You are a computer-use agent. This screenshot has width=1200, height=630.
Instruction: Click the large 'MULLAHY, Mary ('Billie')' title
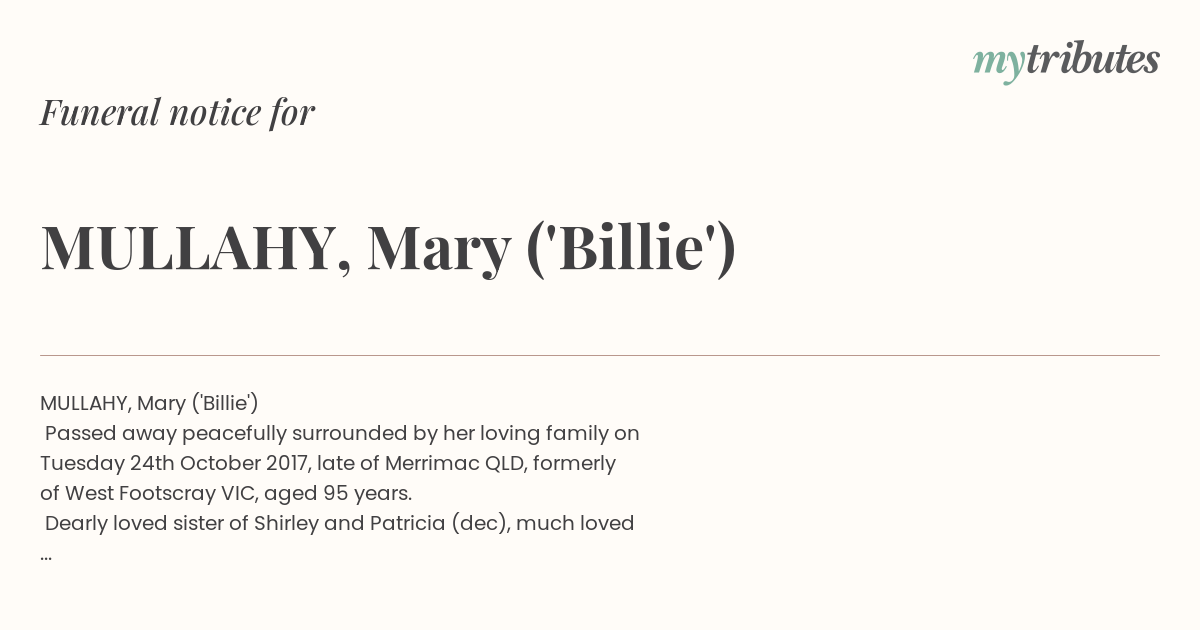pos(388,247)
